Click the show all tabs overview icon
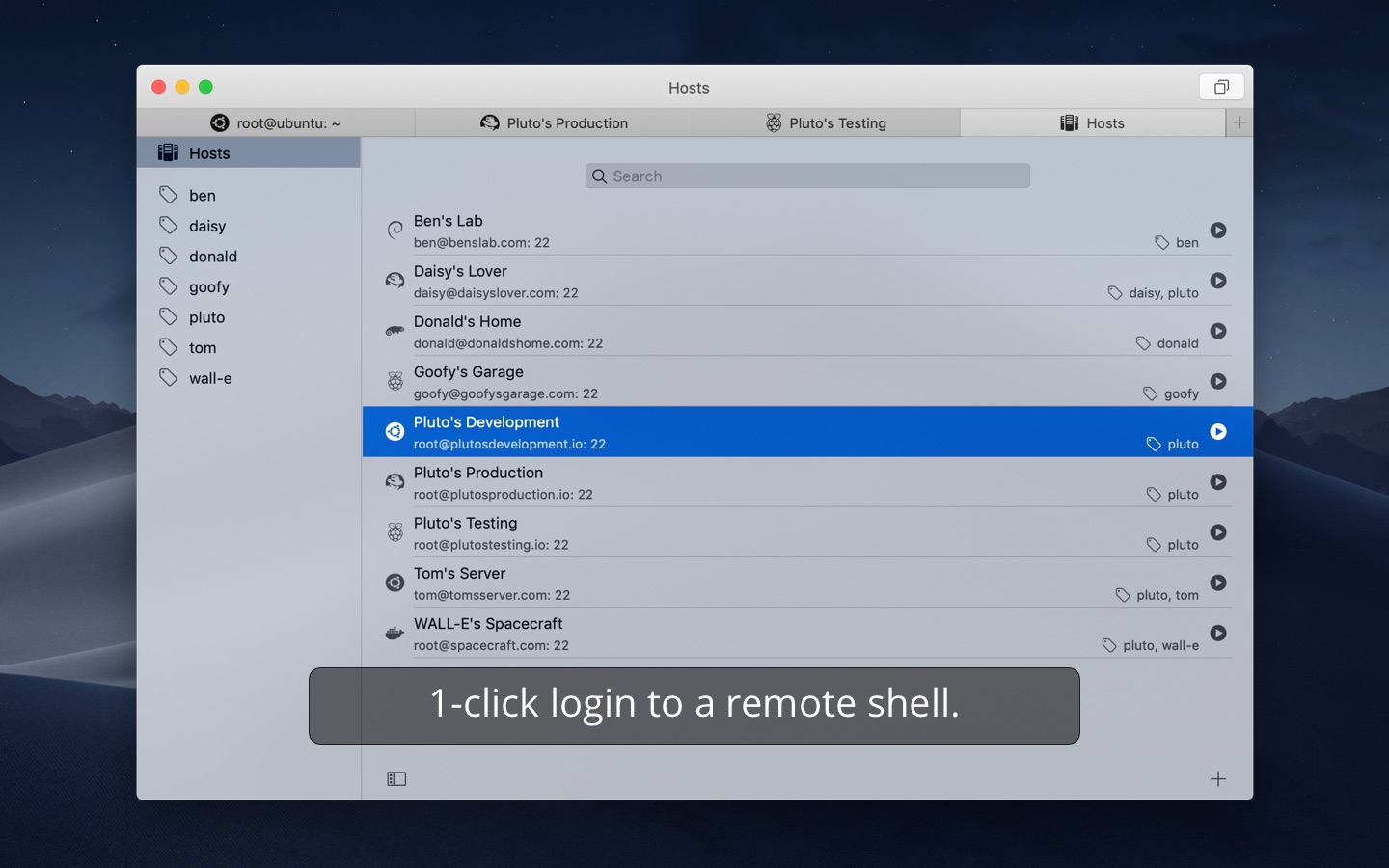The height and width of the screenshot is (868, 1389). [1221, 87]
